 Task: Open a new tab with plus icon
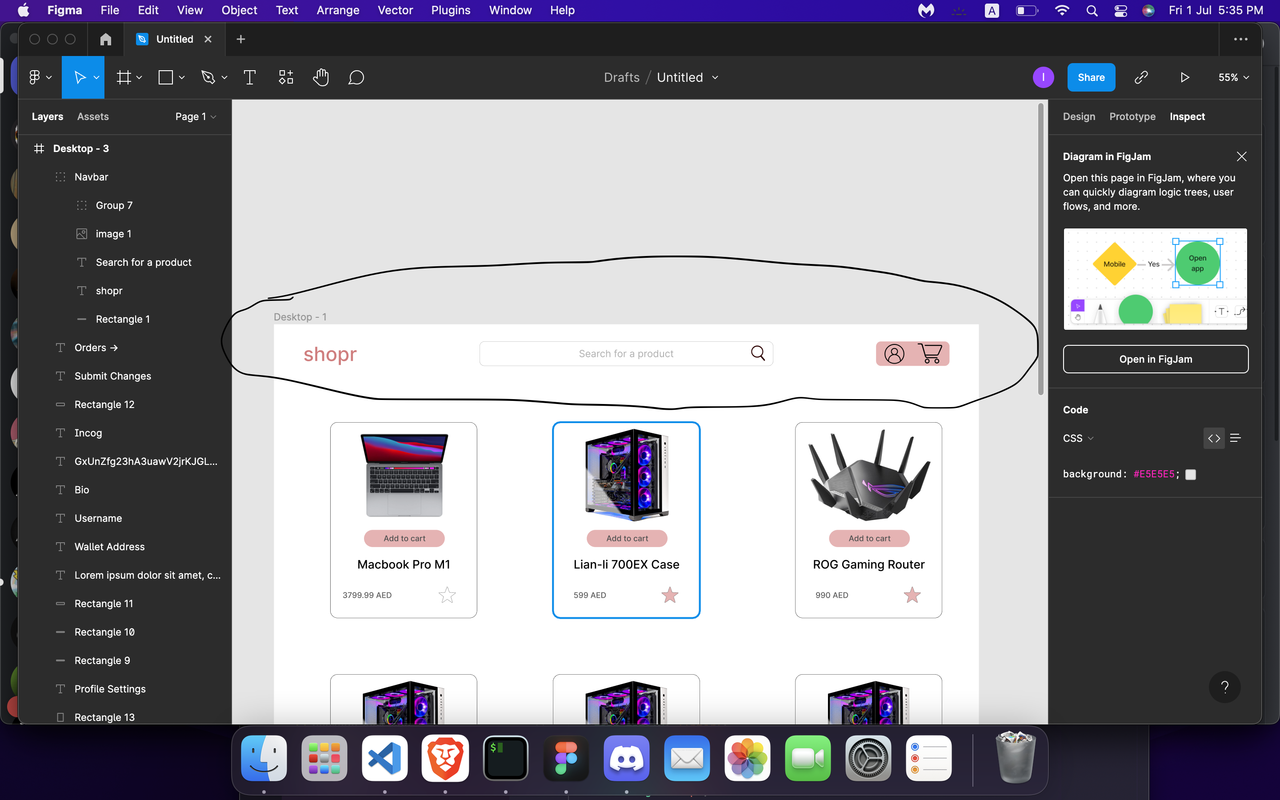[241, 39]
